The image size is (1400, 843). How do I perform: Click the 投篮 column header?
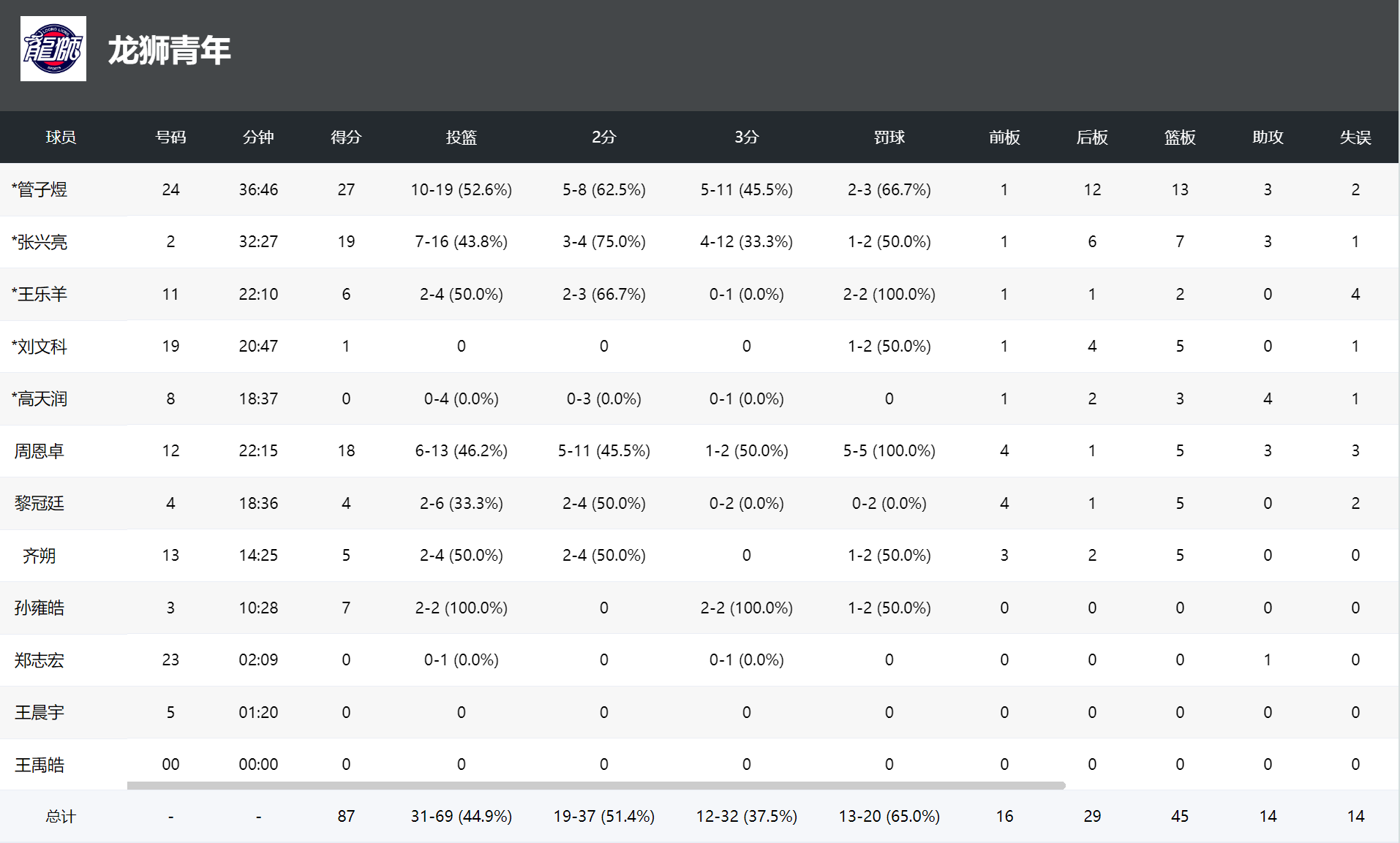(x=462, y=137)
